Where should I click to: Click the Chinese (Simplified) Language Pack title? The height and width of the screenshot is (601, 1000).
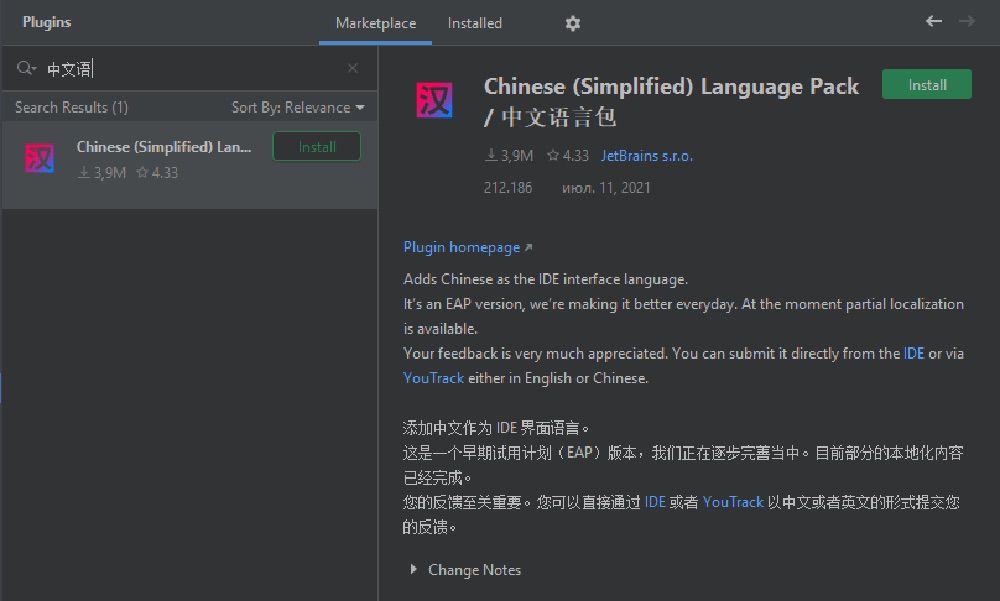click(x=672, y=101)
